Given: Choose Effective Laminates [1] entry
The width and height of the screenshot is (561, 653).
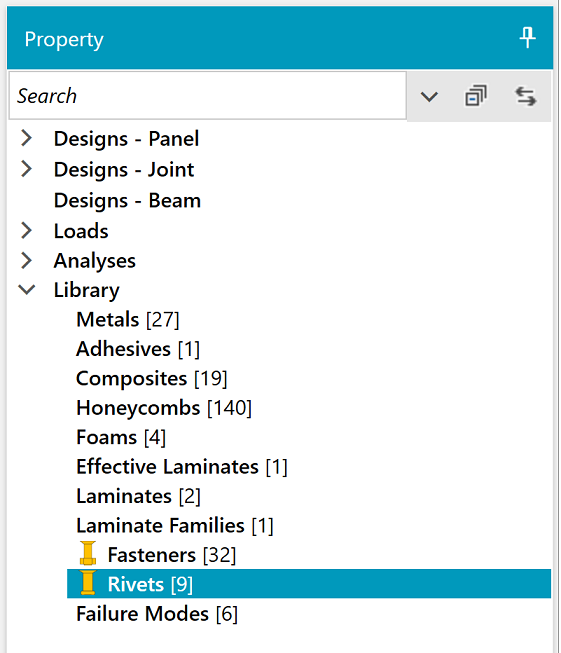Looking at the screenshot, I should 182,467.
